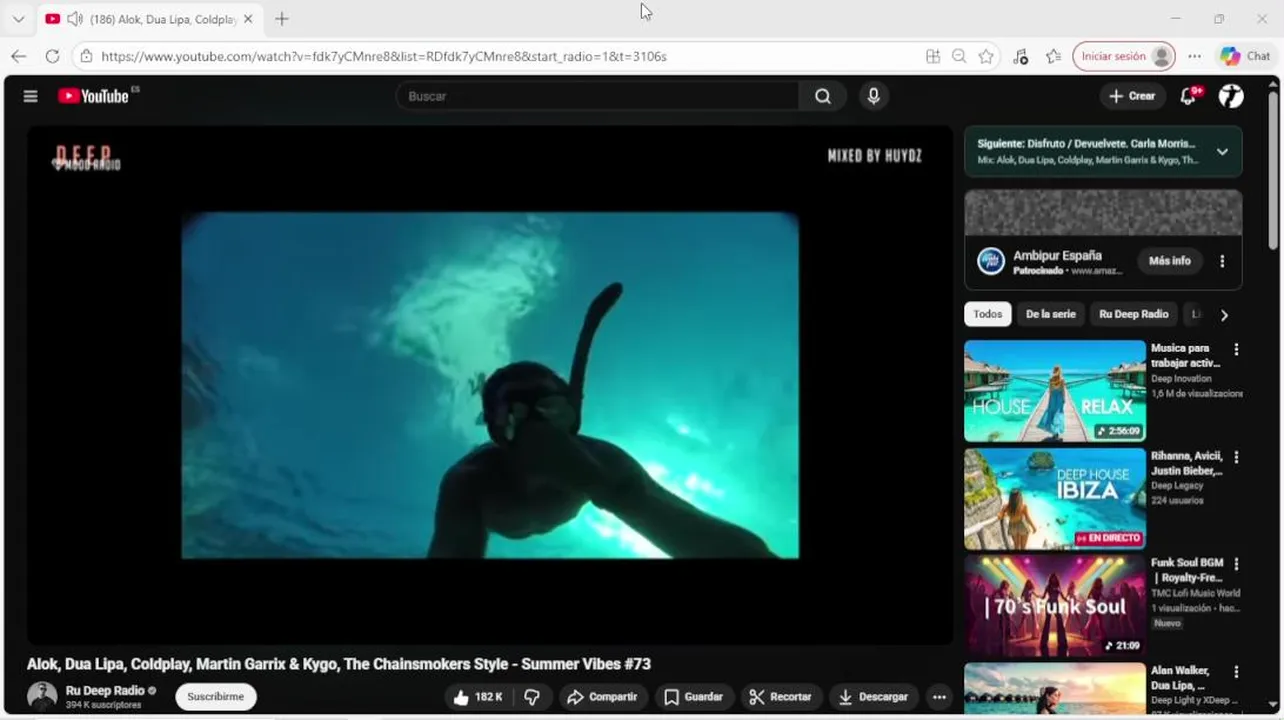Open the 70's Funk Soul thumbnail
Screen dimensions: 1284x720
[x=1055, y=606]
